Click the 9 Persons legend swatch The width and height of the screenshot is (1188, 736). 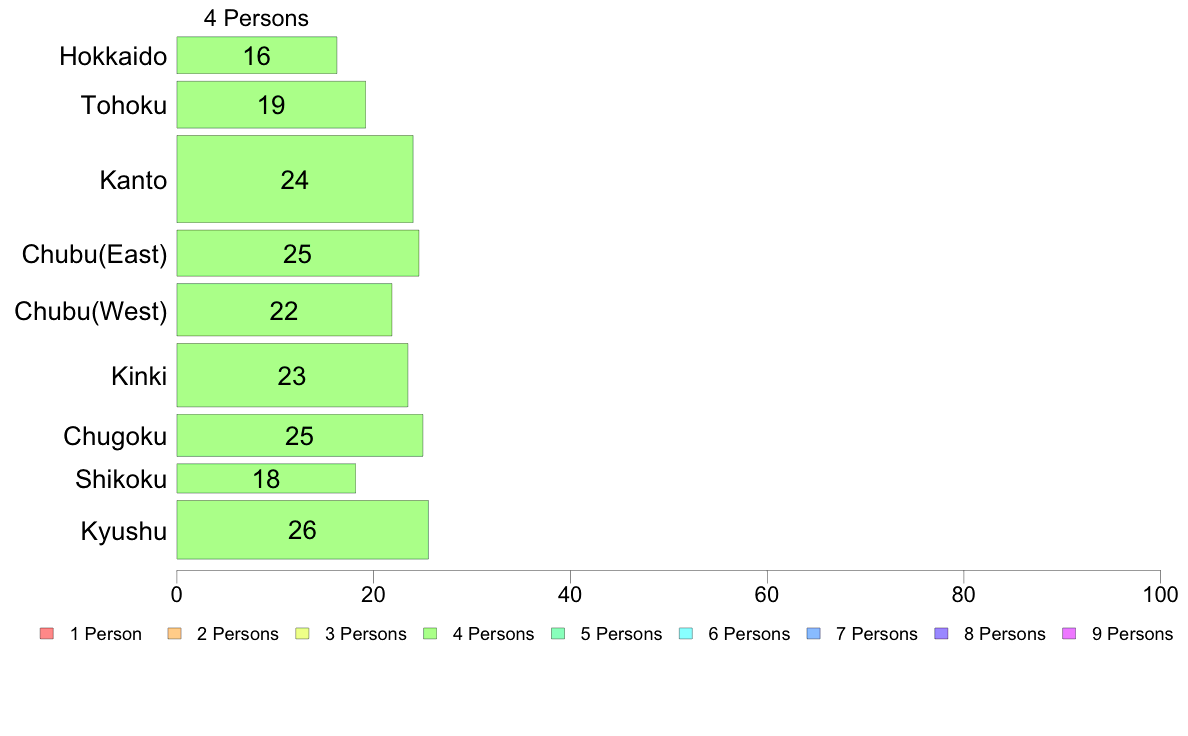1069,634
